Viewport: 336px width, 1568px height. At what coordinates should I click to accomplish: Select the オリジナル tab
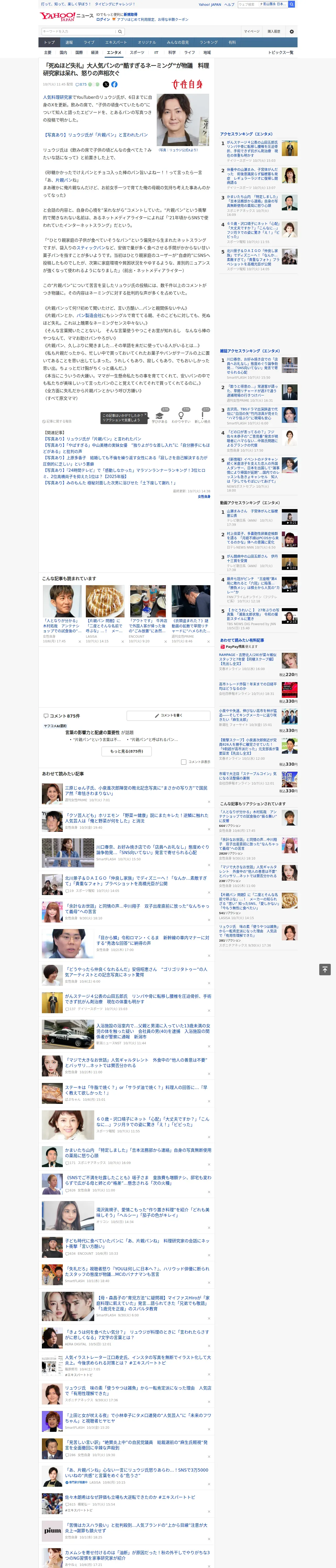click(x=147, y=43)
